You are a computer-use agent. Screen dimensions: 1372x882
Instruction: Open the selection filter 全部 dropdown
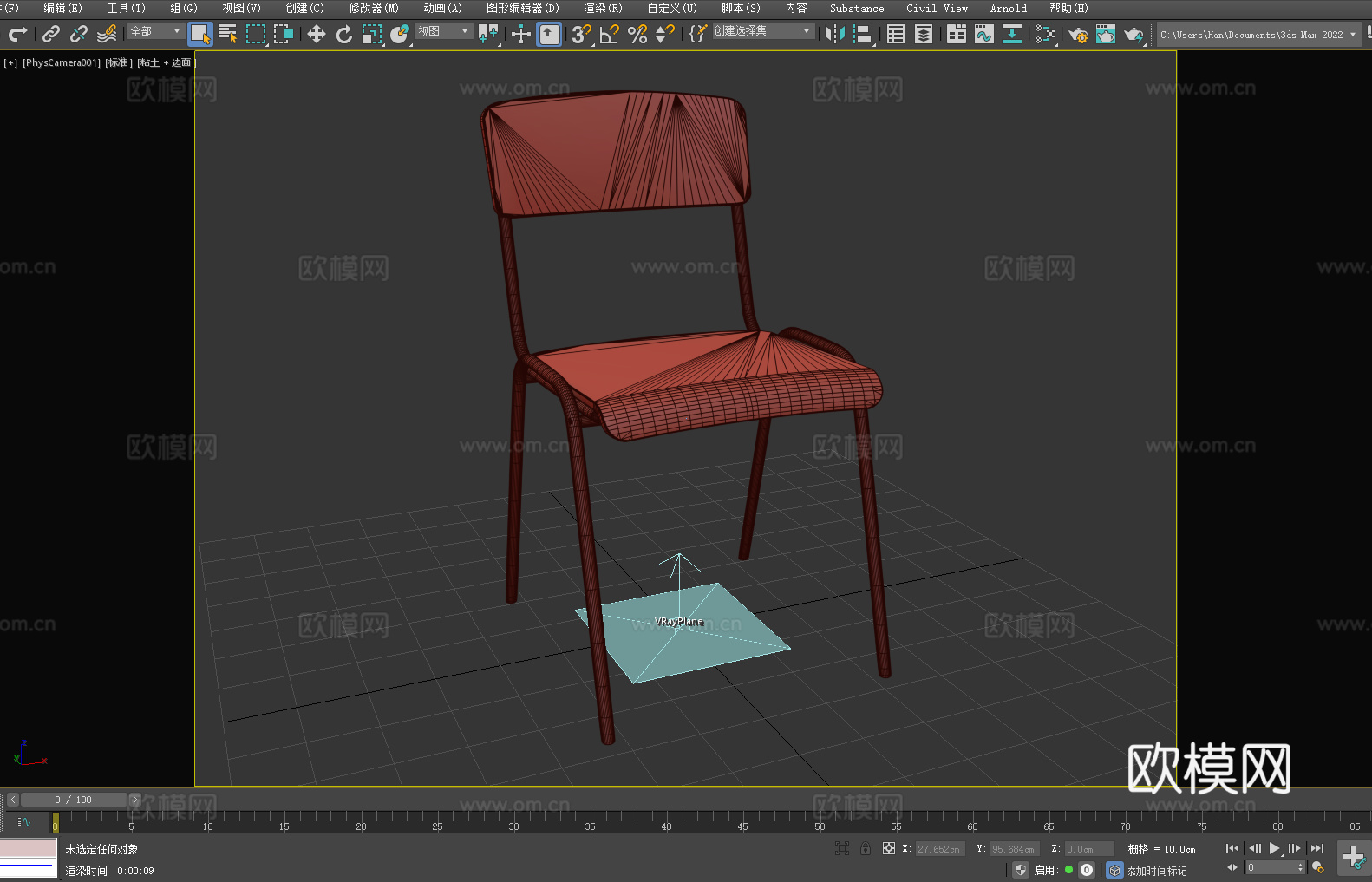click(155, 31)
